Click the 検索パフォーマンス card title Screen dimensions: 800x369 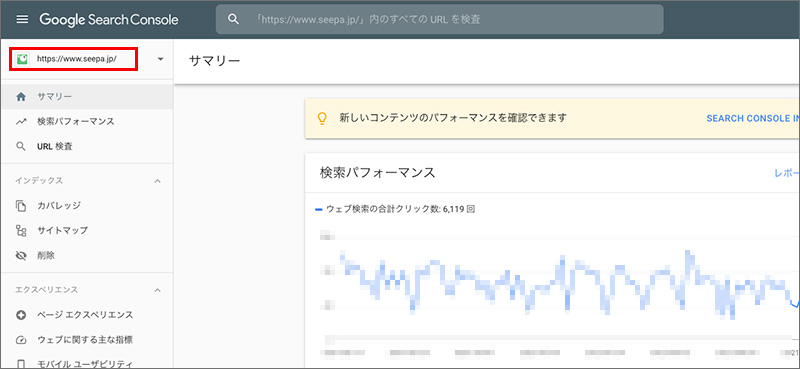click(378, 173)
